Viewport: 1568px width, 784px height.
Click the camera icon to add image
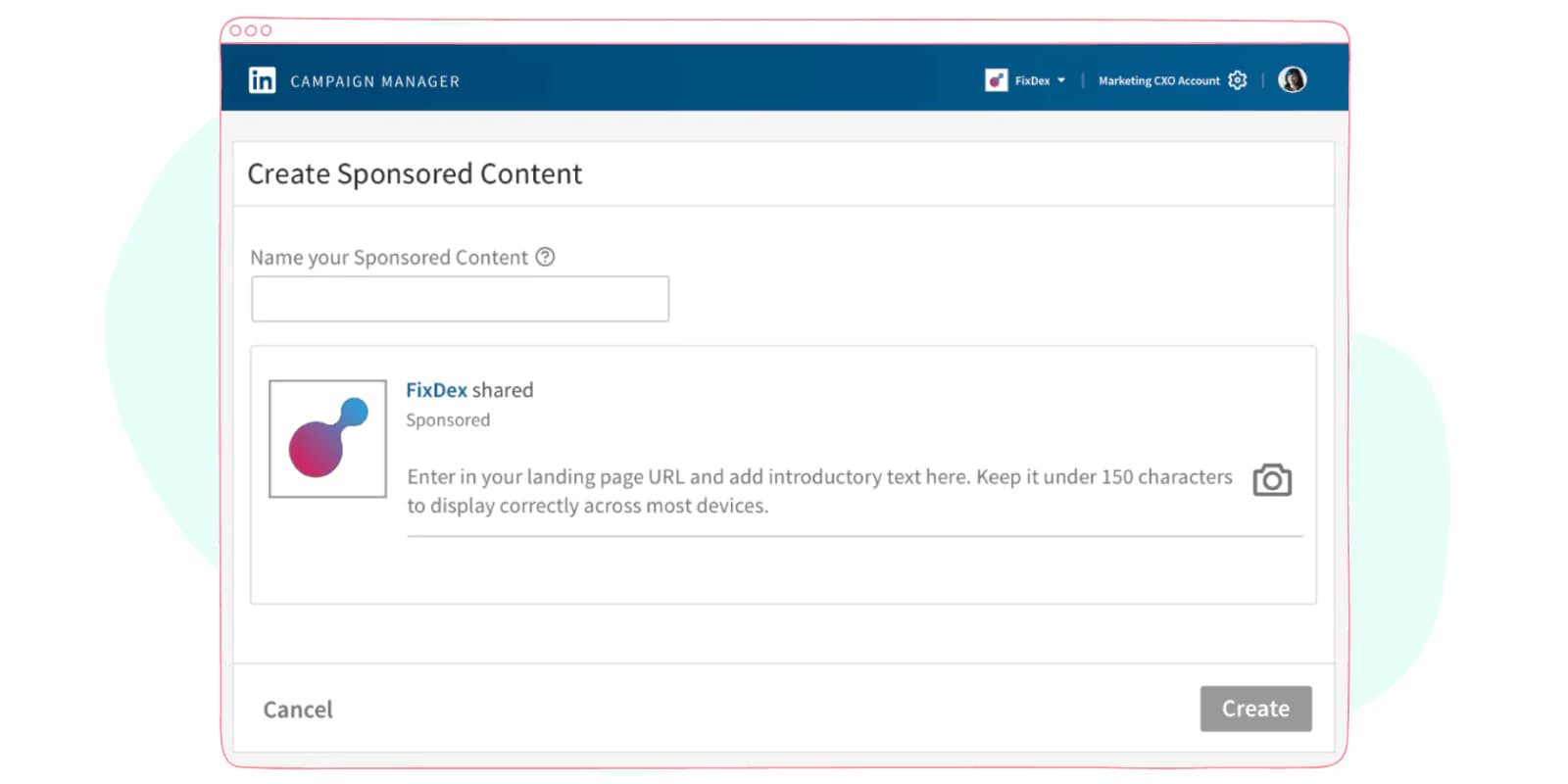click(x=1272, y=479)
